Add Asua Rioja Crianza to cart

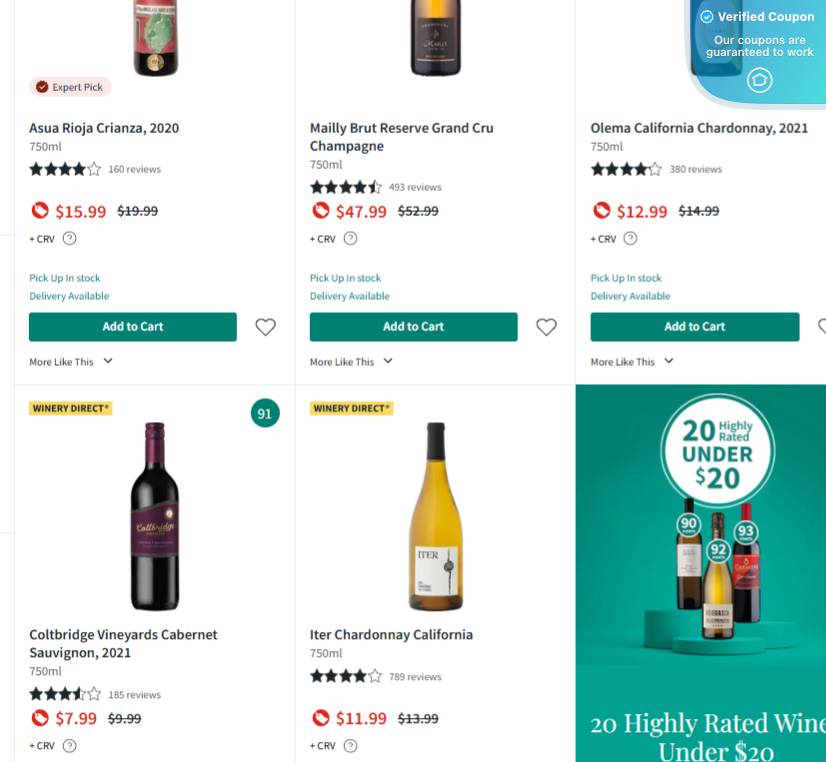pos(133,327)
